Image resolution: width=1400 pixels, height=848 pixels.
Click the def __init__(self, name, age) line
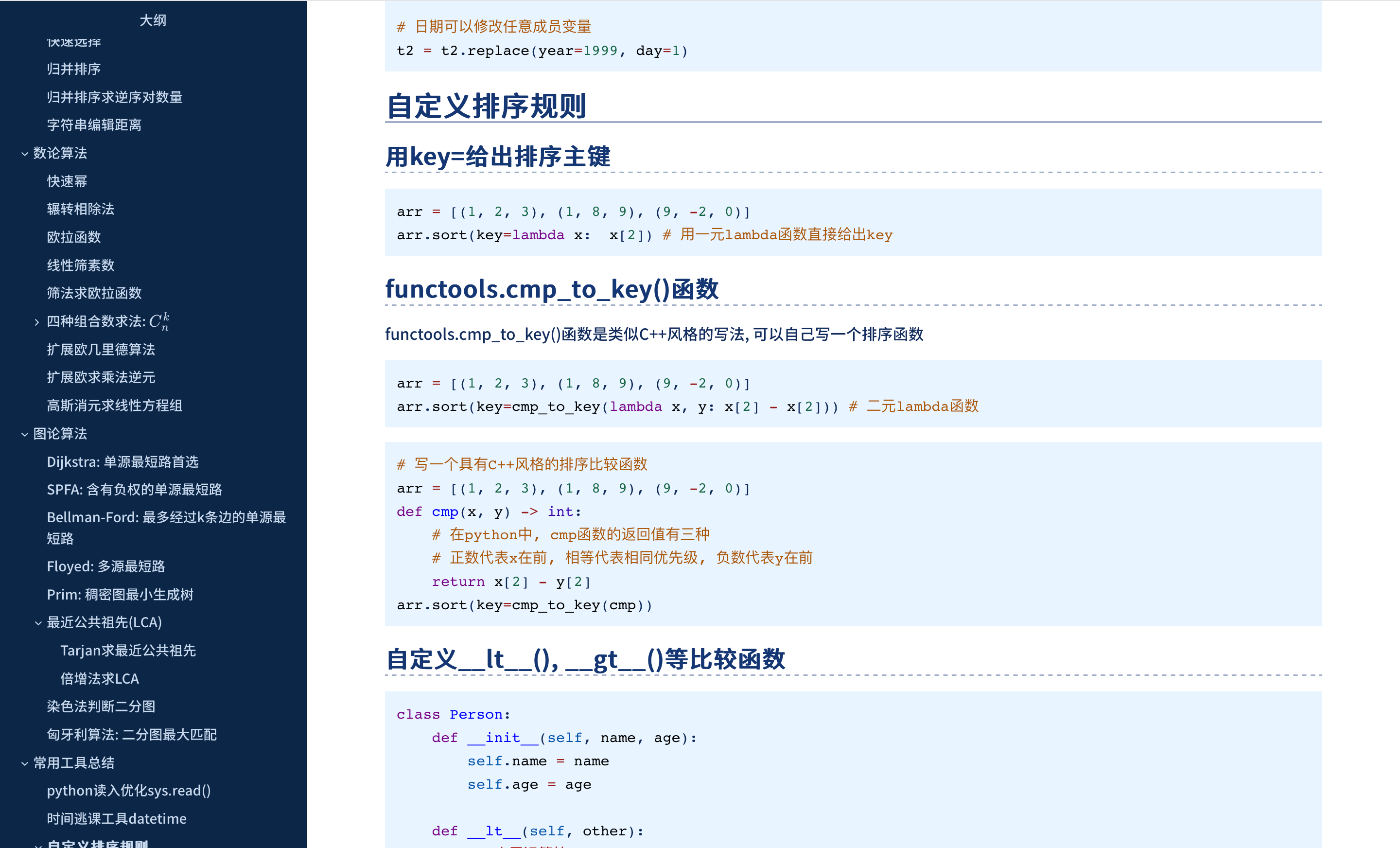[564, 738]
